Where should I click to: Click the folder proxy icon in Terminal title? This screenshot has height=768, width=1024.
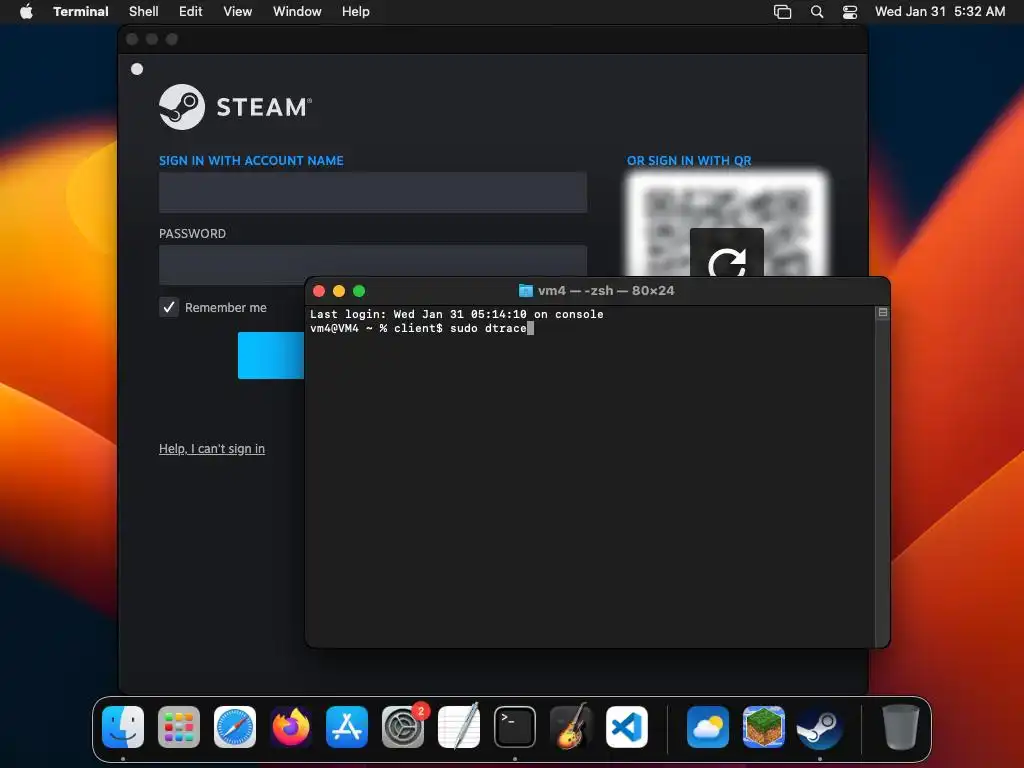point(526,291)
